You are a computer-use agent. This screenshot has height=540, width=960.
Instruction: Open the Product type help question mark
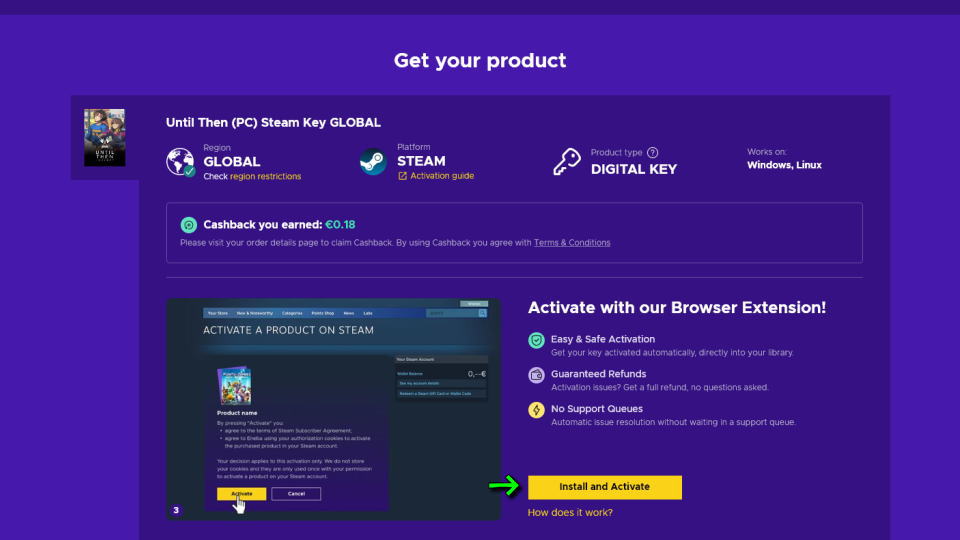pos(653,152)
